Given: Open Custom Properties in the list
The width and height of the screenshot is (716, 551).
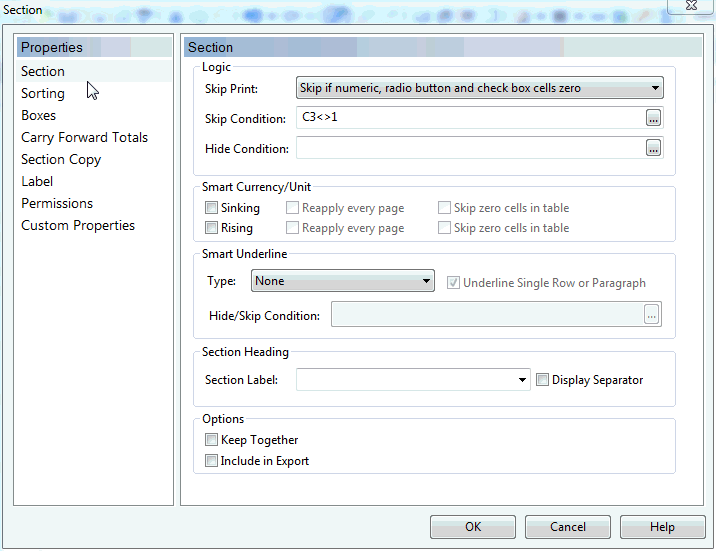Looking at the screenshot, I should point(78,226).
